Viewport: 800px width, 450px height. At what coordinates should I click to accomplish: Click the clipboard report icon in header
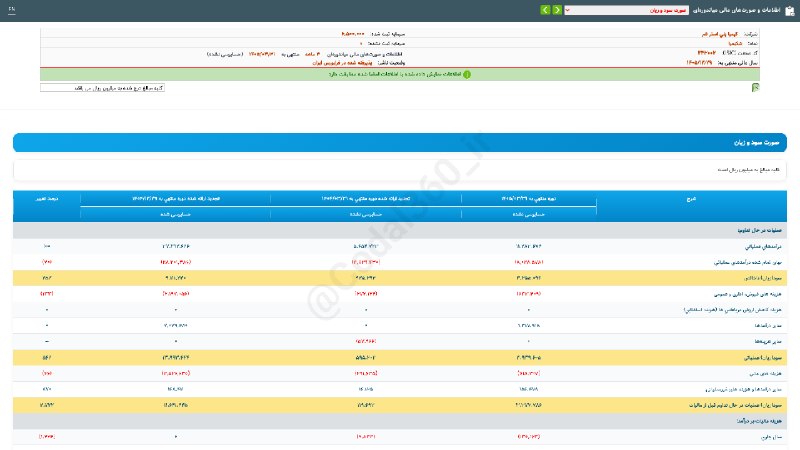(790, 11)
